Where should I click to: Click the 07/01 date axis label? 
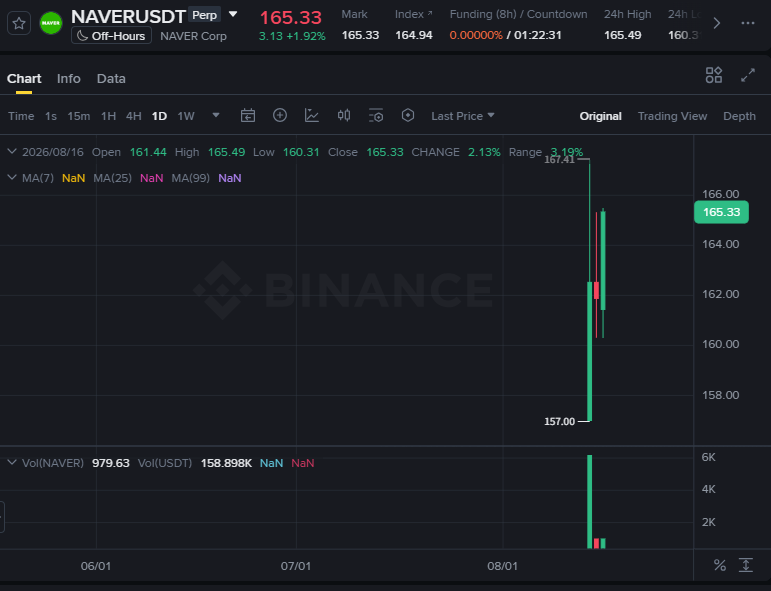296,566
